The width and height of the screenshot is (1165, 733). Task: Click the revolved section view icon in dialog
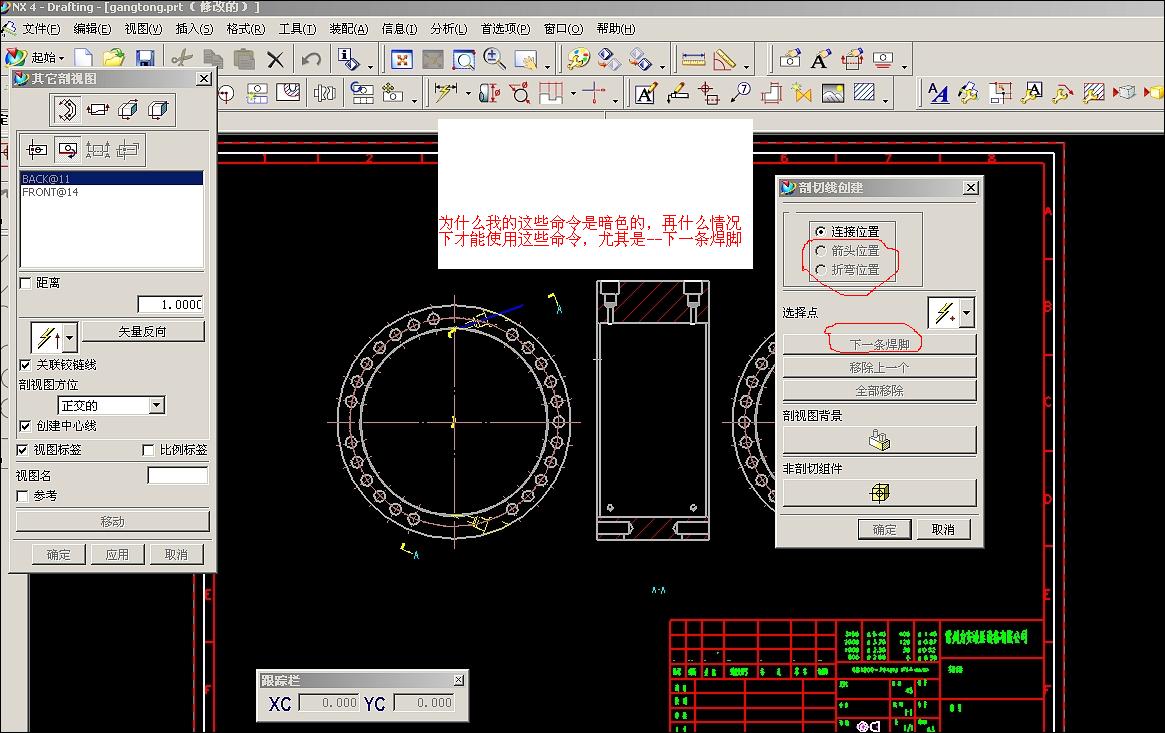point(67,110)
